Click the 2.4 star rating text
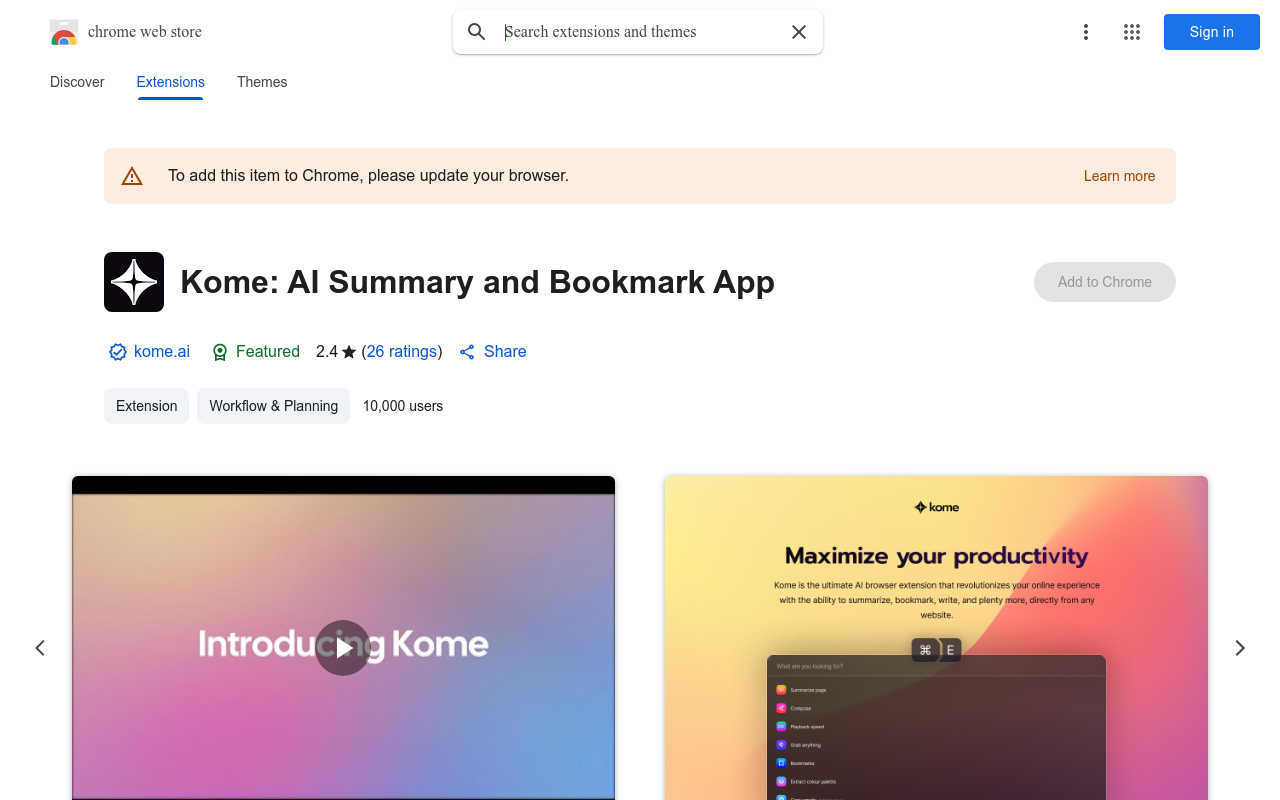The height and width of the screenshot is (800, 1280). (x=336, y=352)
